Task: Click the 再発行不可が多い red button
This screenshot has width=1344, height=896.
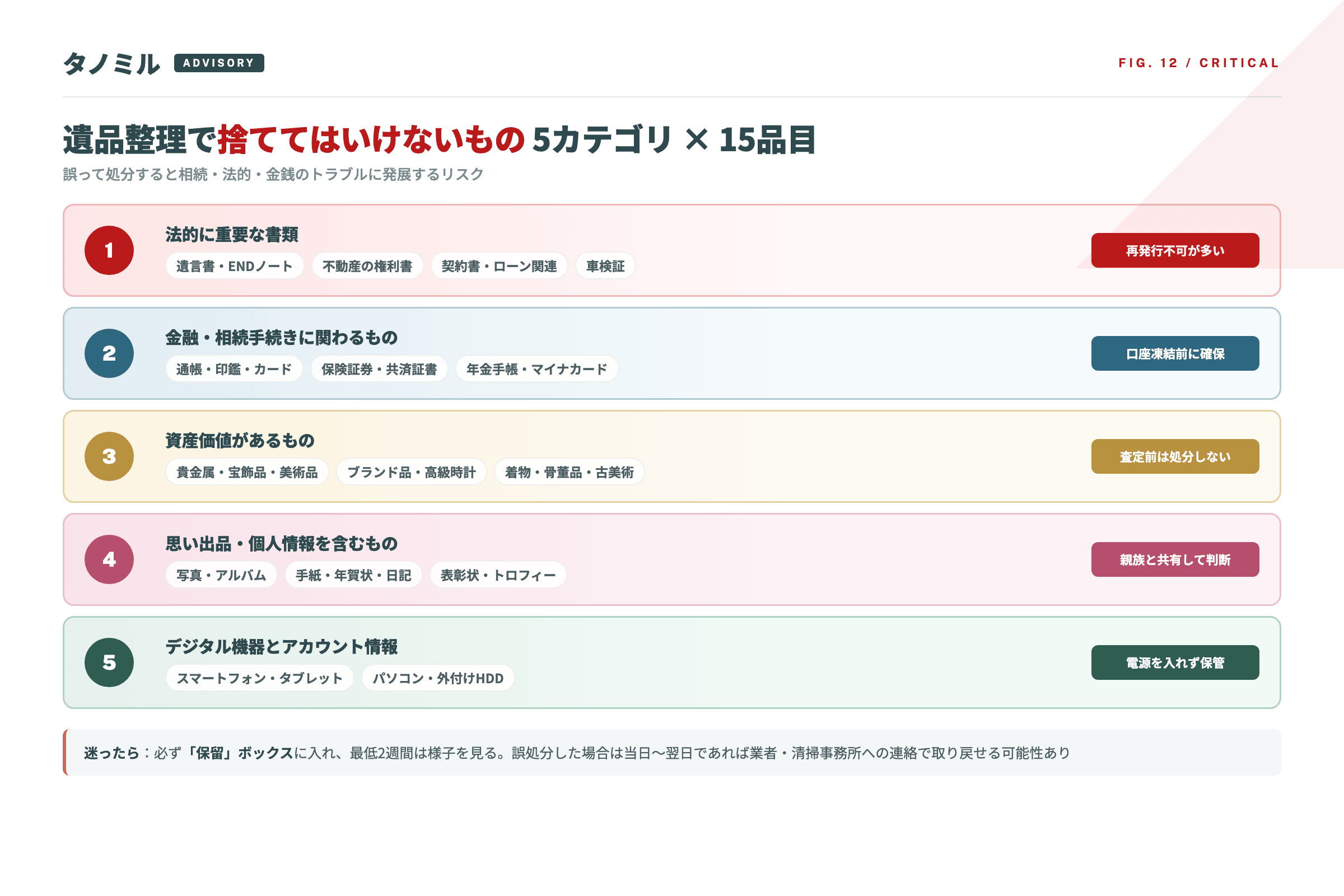Action: (1174, 250)
